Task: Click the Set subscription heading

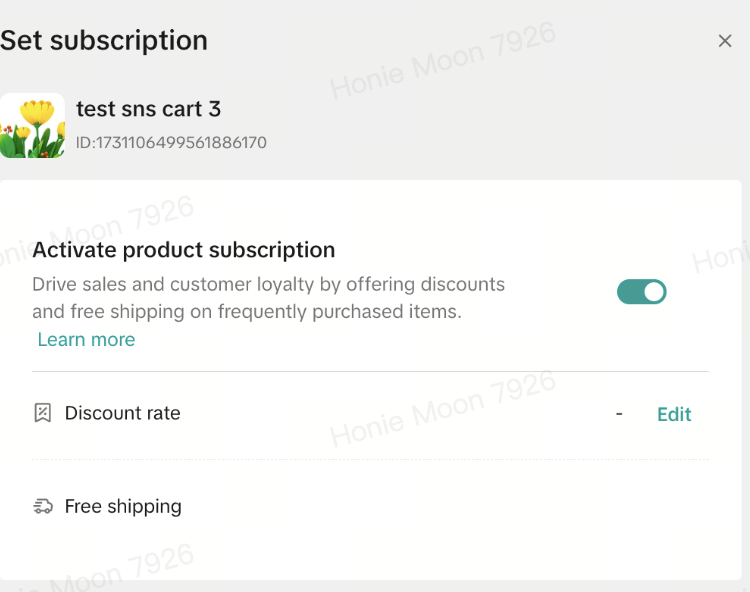Action: click(x=104, y=41)
